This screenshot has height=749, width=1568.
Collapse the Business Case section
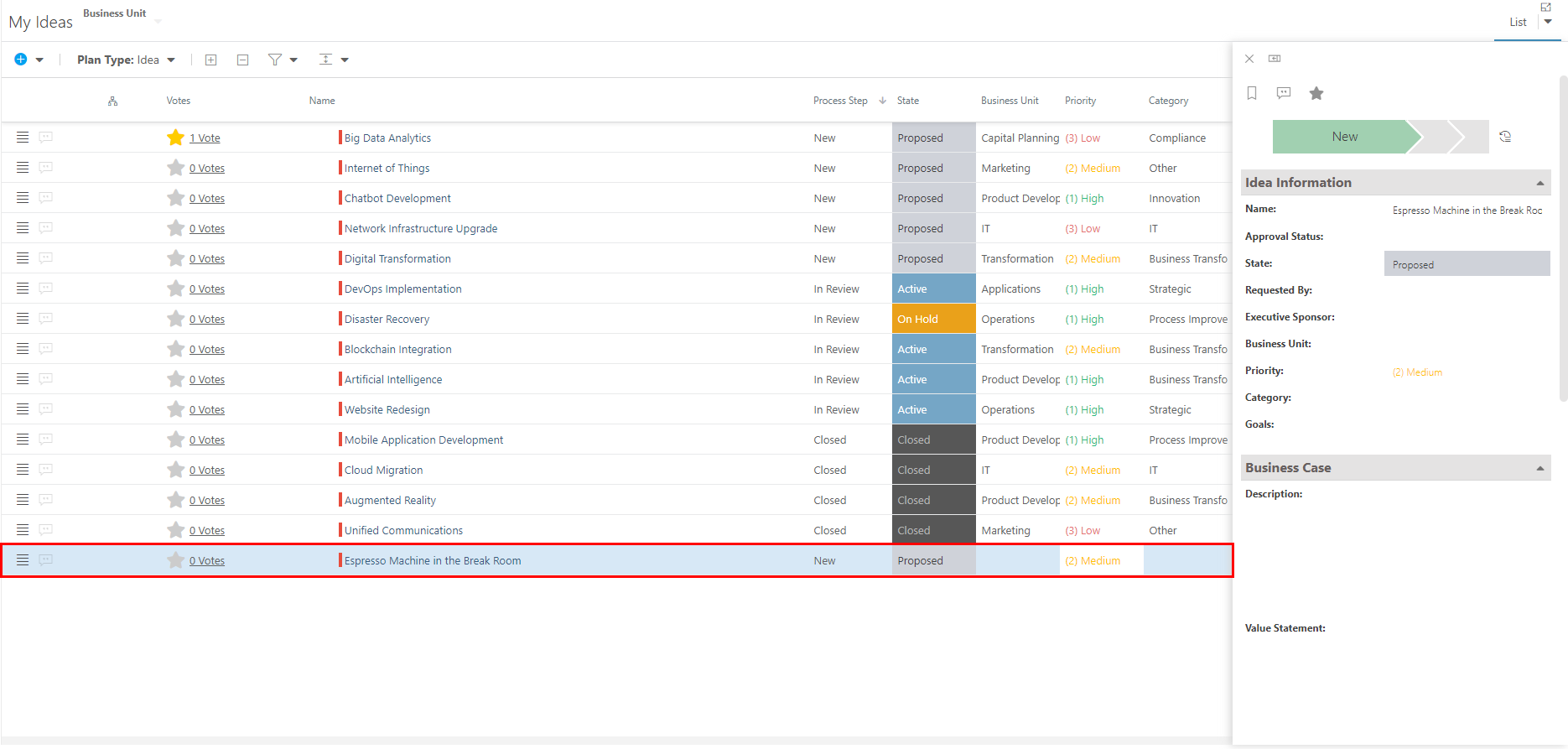(1540, 468)
